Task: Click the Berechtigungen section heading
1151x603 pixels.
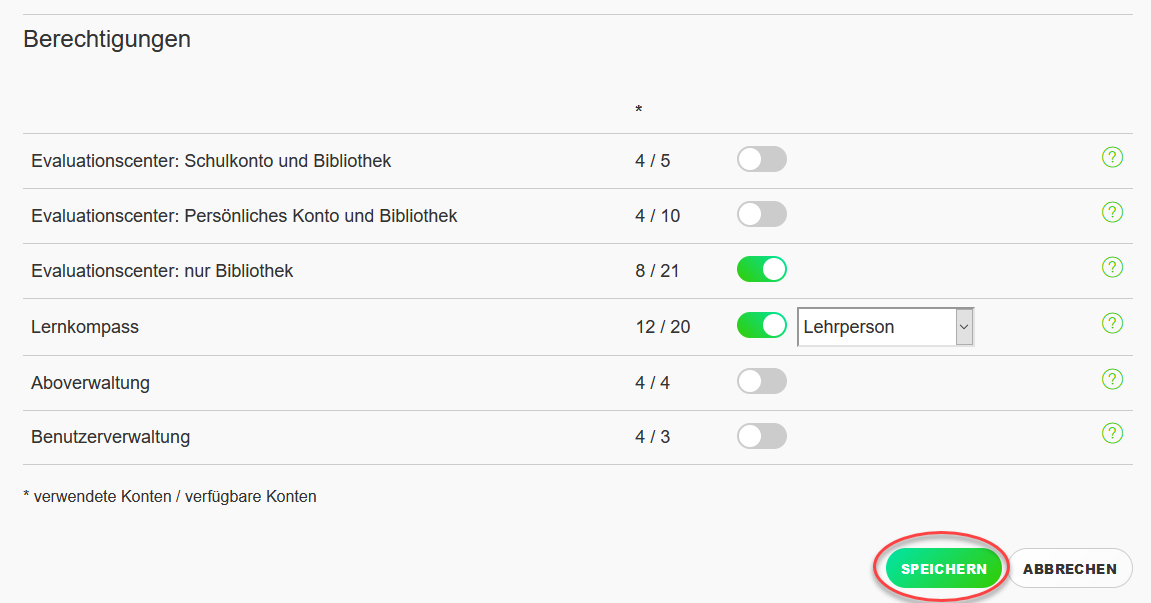Action: 107,39
